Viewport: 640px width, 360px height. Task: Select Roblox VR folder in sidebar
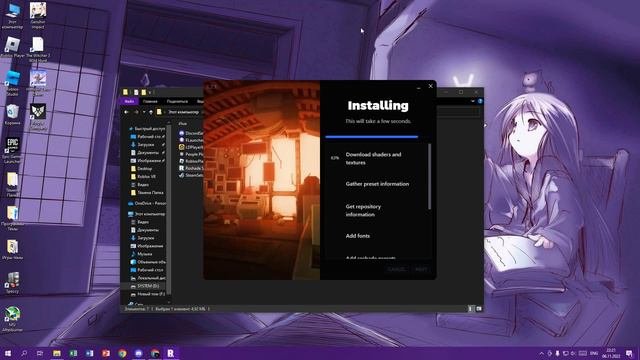(x=143, y=177)
